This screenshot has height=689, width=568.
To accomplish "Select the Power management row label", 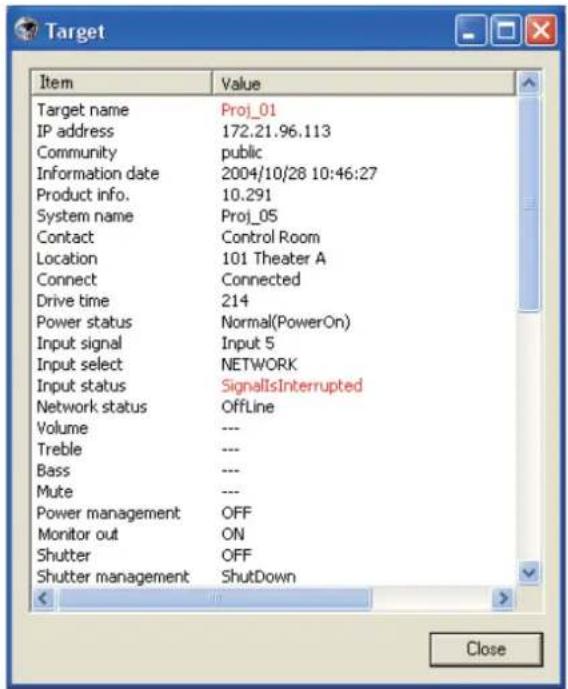I will [x=108, y=513].
